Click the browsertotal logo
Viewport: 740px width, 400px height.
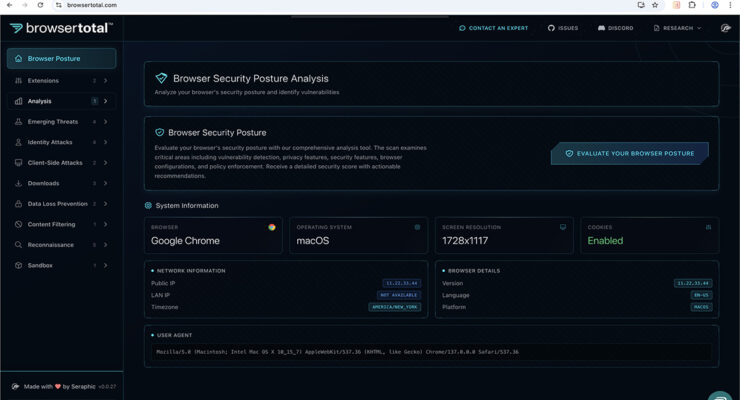click(61, 28)
